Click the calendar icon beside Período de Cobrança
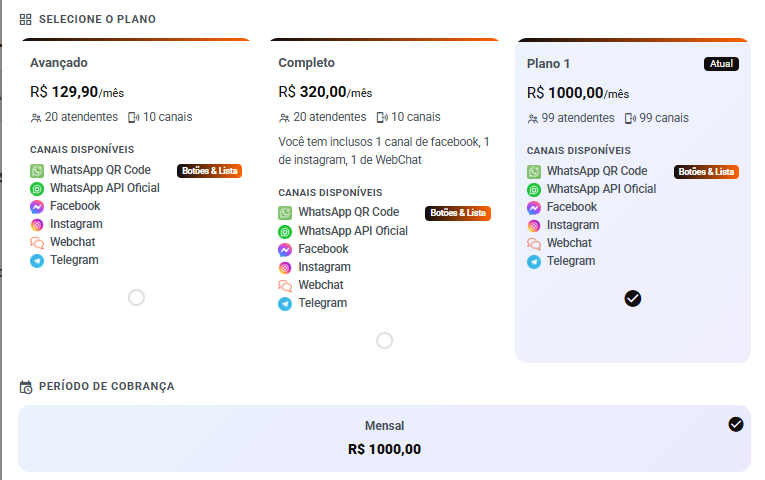Screen dimensions: 765x480 point(26,387)
